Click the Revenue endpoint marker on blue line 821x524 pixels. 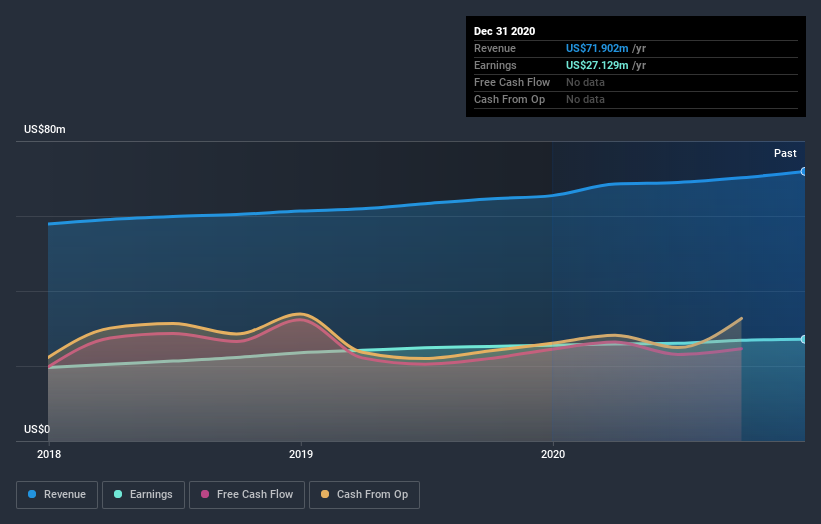pos(804,171)
